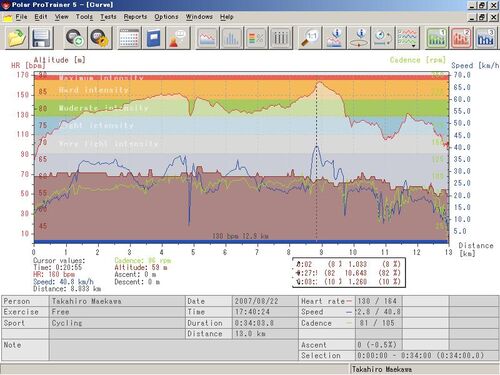Click the dotted cursor line at 160 bpm peak

click(317, 160)
